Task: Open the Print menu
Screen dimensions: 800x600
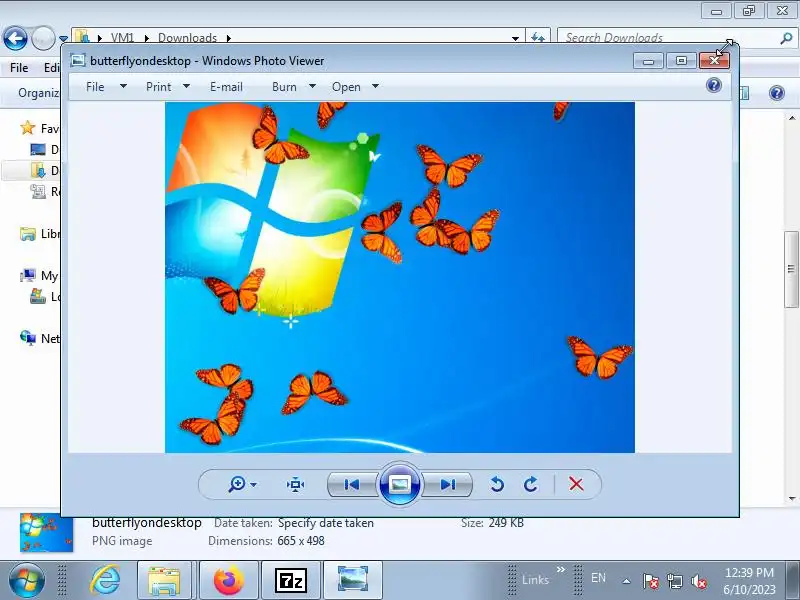Action: (x=158, y=87)
